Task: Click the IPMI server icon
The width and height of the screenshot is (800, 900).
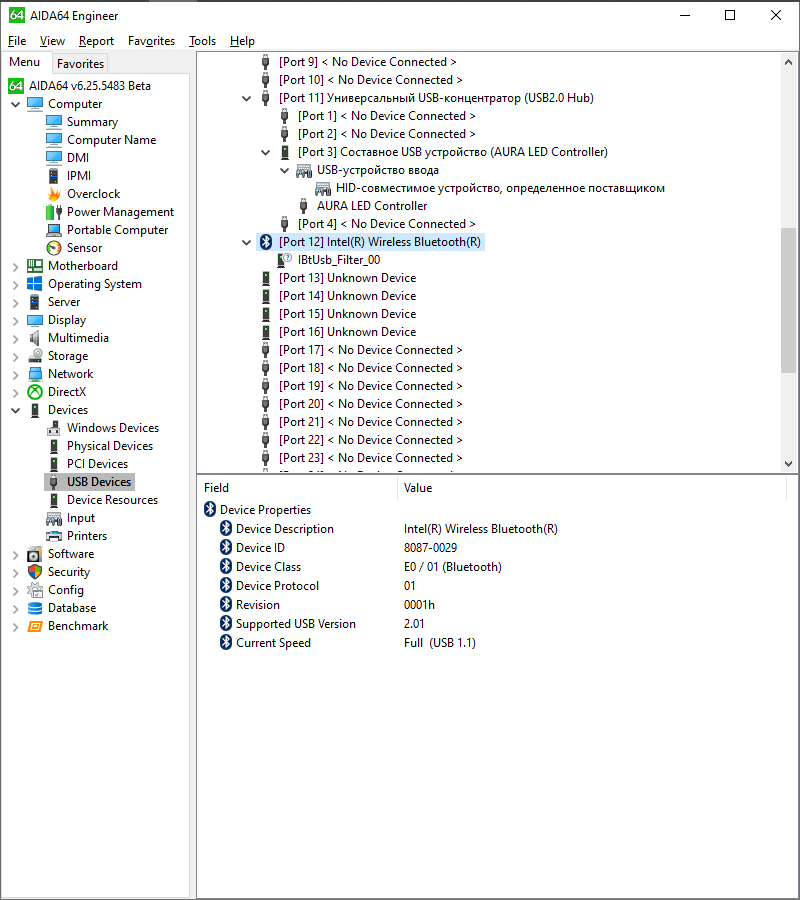Action: (54, 176)
